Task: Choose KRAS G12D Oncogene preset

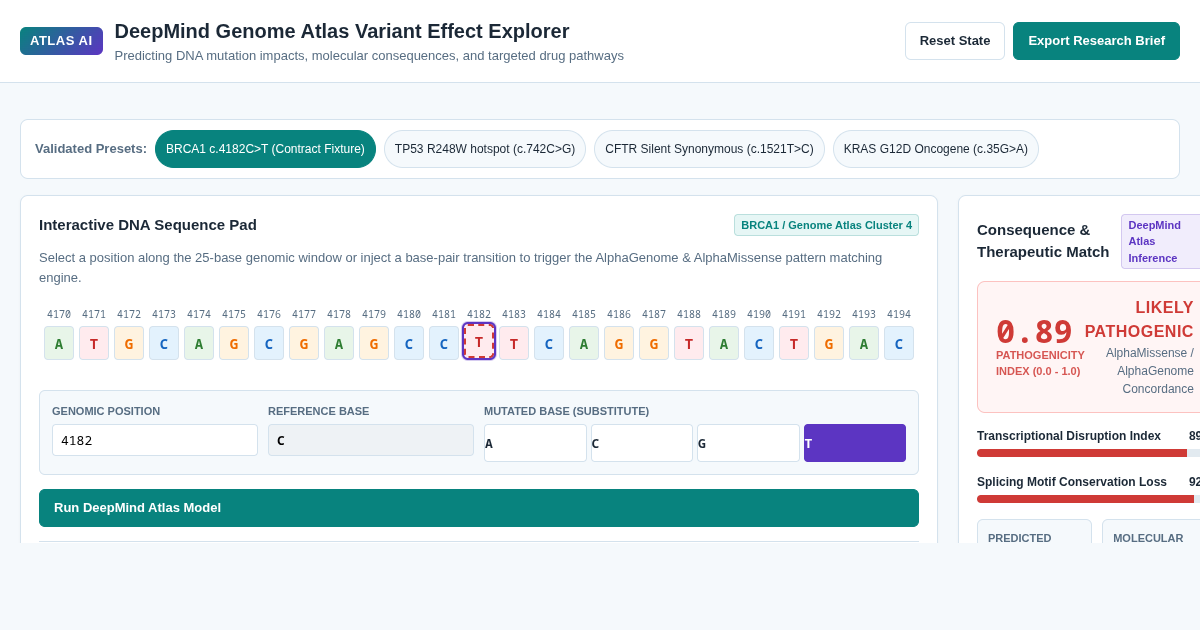Action: (x=936, y=149)
